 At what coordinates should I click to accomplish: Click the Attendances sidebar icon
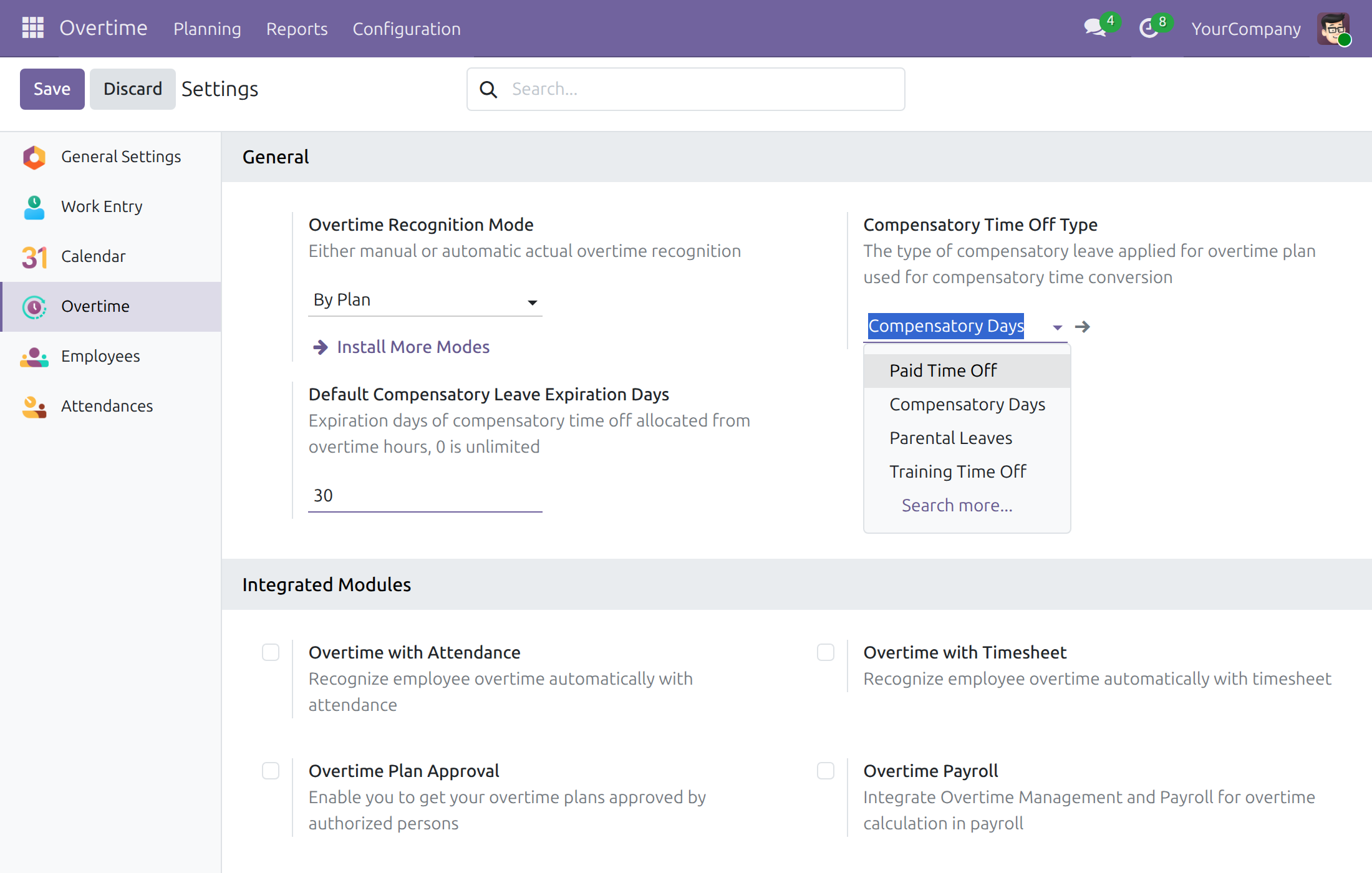point(34,407)
